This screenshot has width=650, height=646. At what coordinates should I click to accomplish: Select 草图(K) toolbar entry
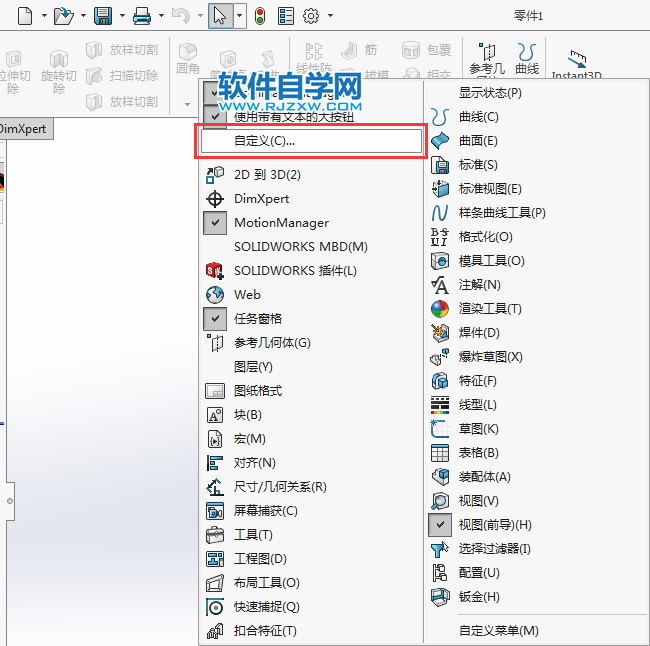(478, 429)
